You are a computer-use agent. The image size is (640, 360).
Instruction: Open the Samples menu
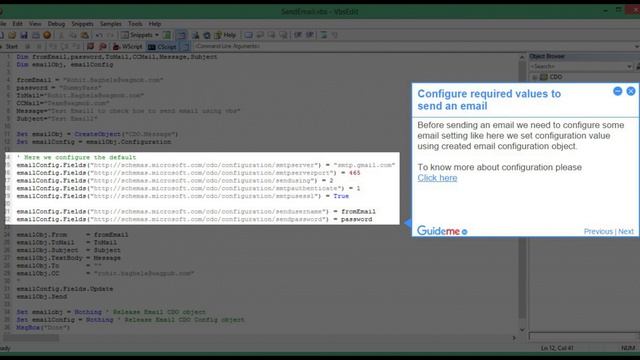111,24
